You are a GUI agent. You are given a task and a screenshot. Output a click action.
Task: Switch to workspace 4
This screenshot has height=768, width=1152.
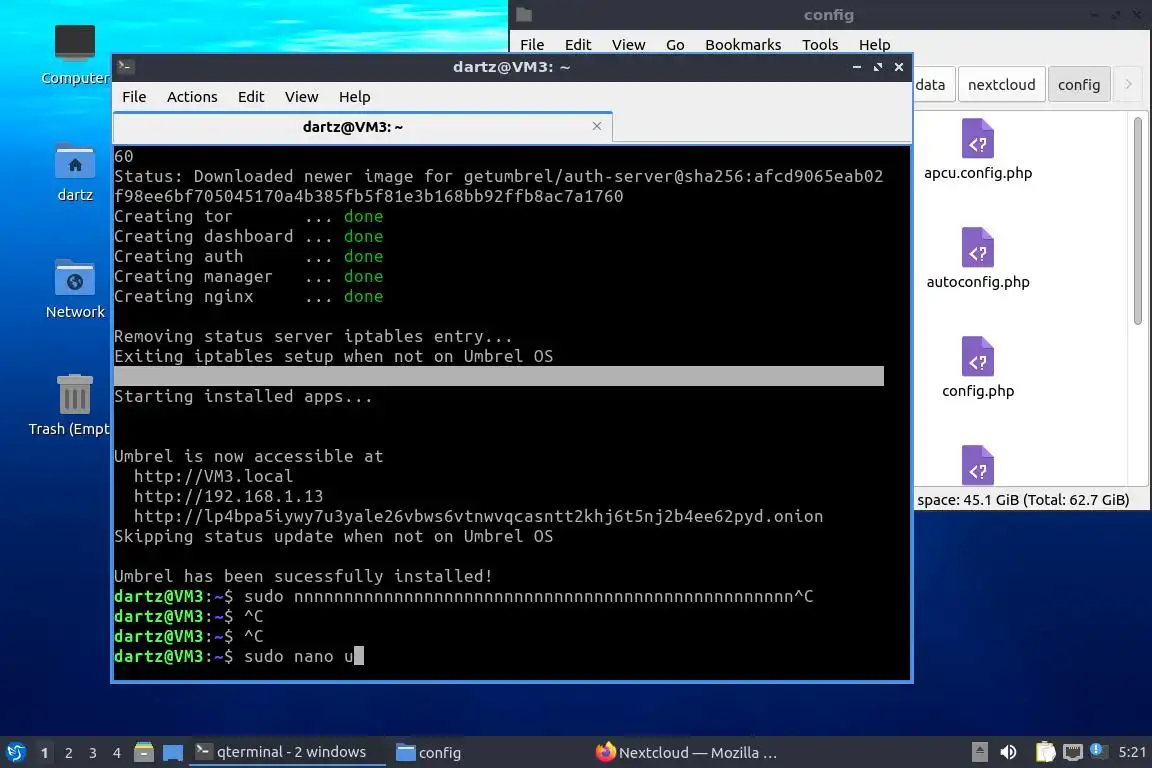pyautogui.click(x=116, y=753)
